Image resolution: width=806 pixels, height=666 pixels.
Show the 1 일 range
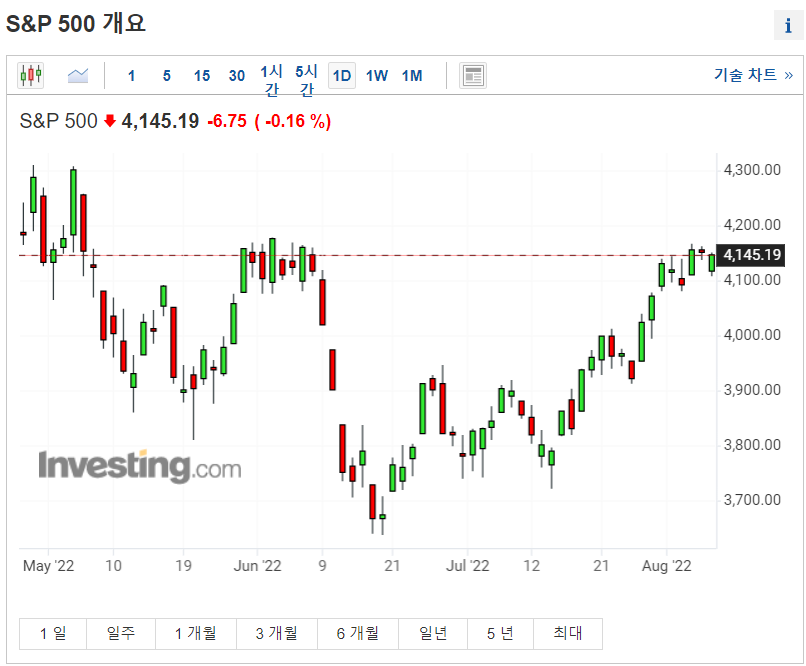pos(53,634)
